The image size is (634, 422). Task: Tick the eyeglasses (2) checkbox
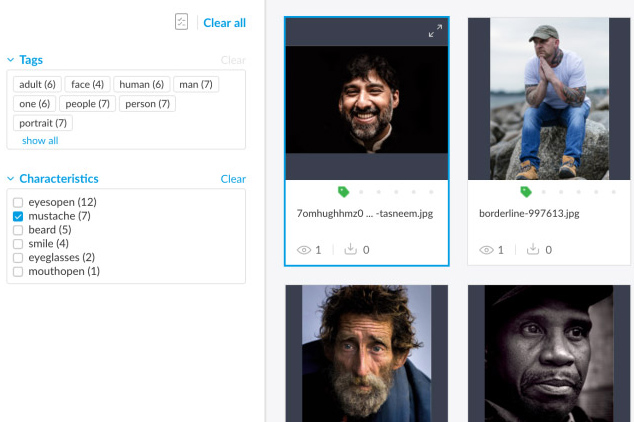tap(18, 257)
